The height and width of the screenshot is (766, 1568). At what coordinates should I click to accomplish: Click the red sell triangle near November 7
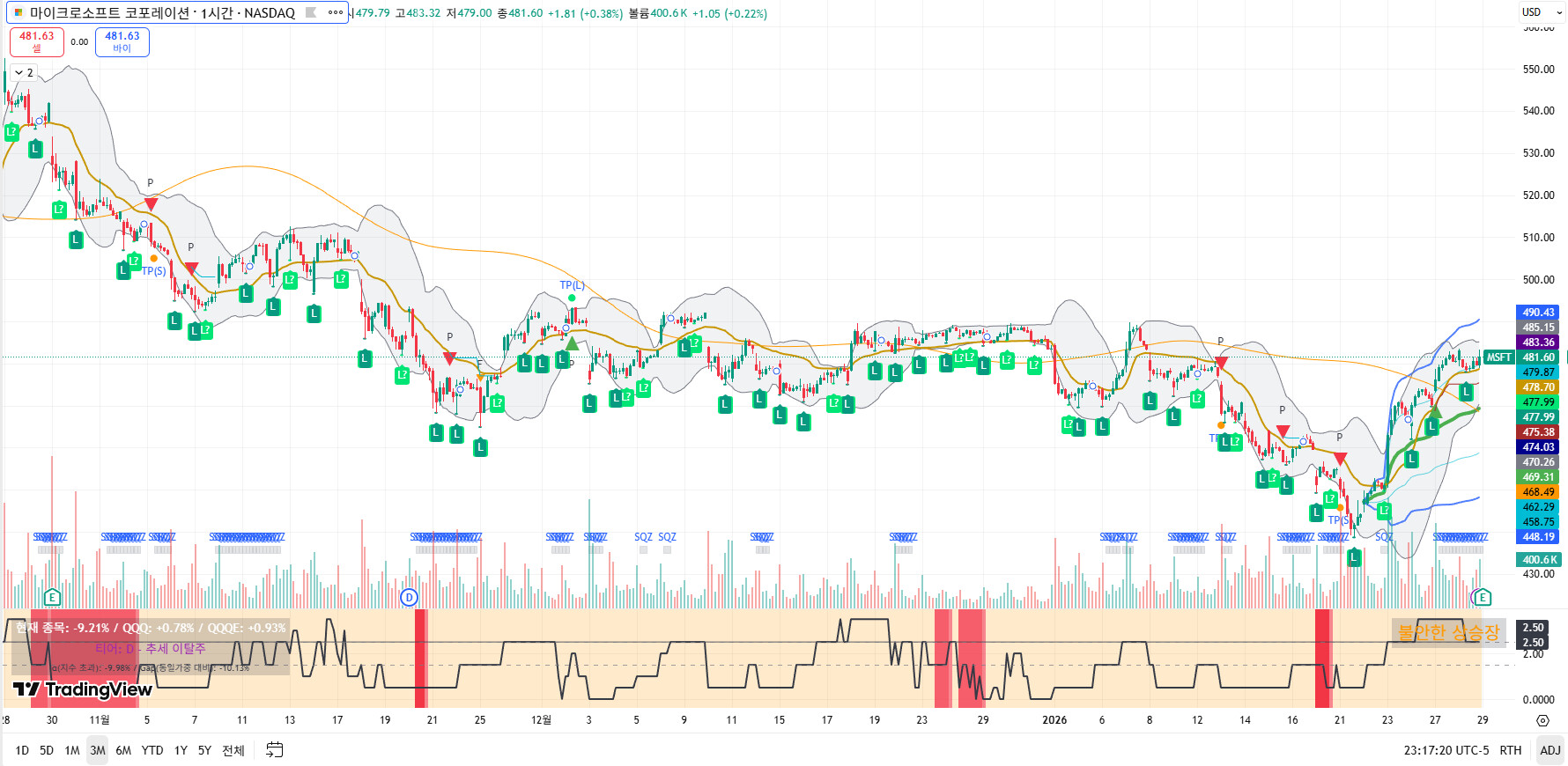coord(191,269)
